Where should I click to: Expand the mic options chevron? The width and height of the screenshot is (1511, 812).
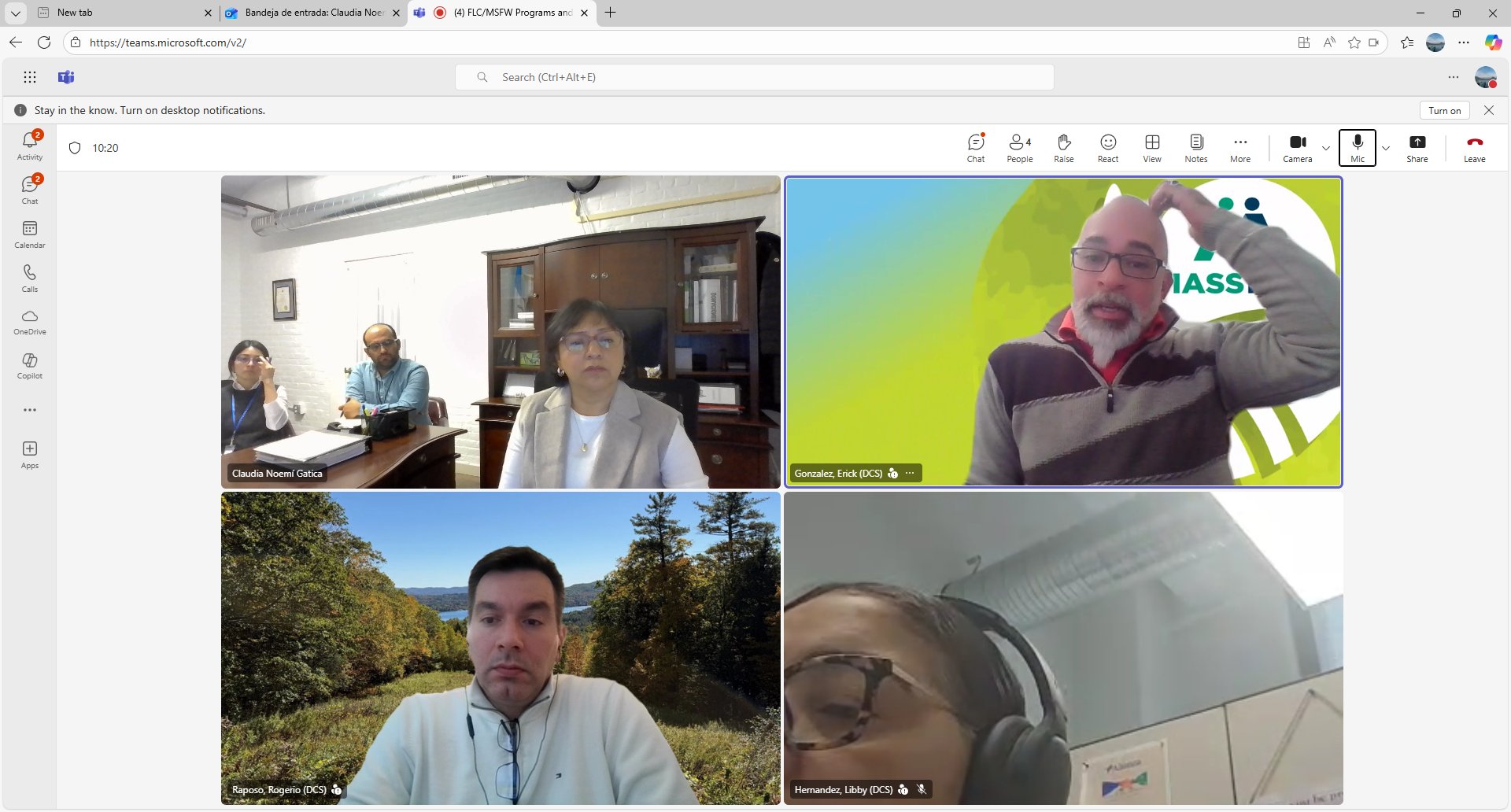click(1386, 148)
